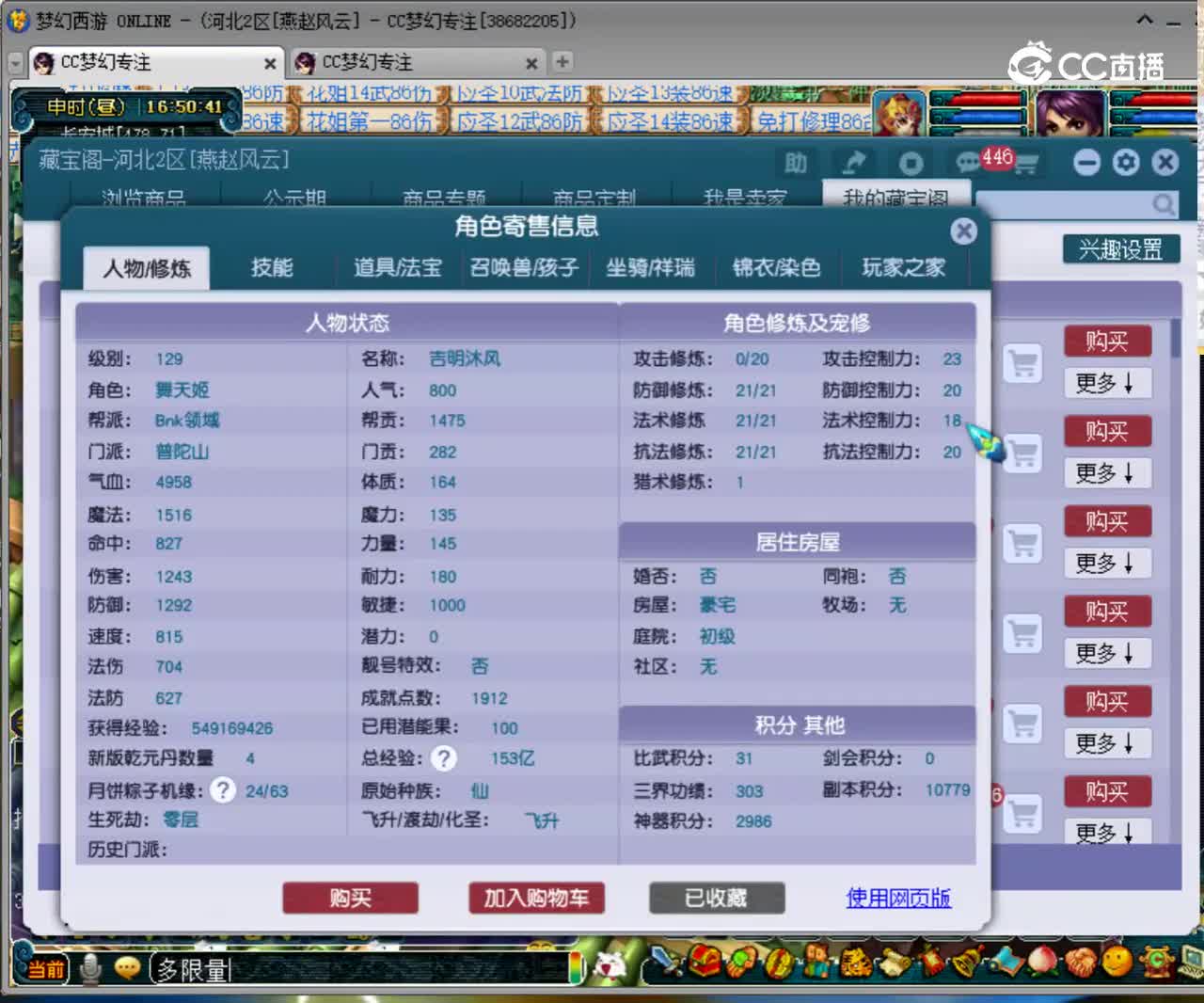The height and width of the screenshot is (1003, 1204).
Task: Open the two-people team icon
Action: 816,963
